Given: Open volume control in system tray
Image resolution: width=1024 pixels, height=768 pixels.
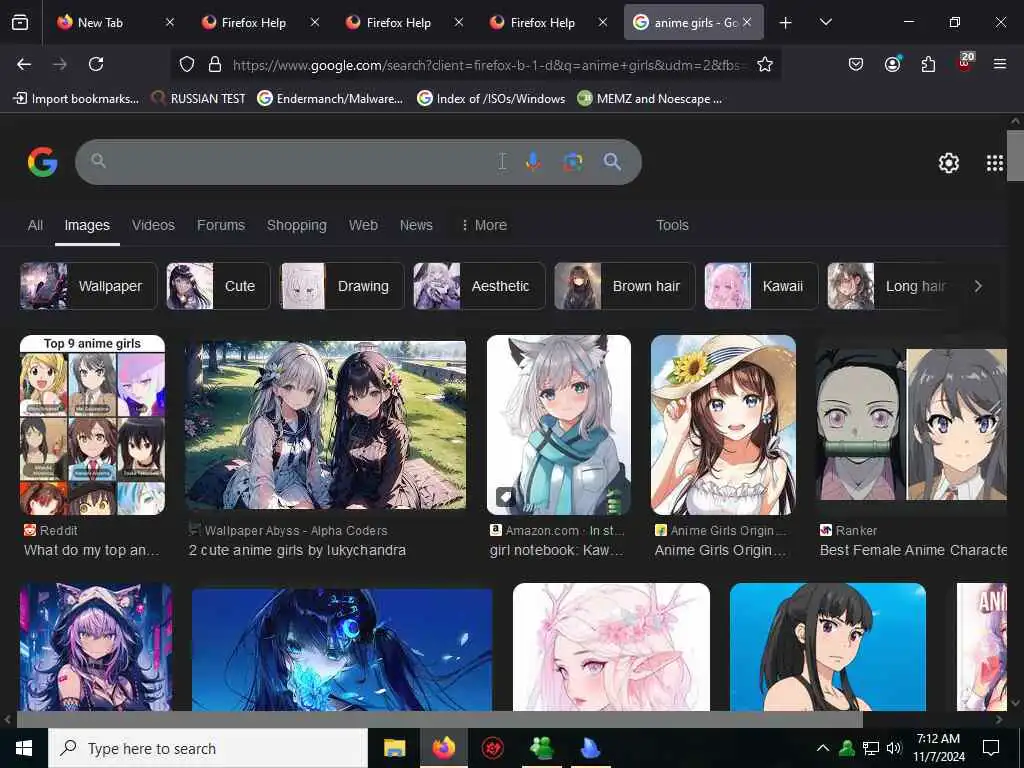Looking at the screenshot, I should click(895, 748).
